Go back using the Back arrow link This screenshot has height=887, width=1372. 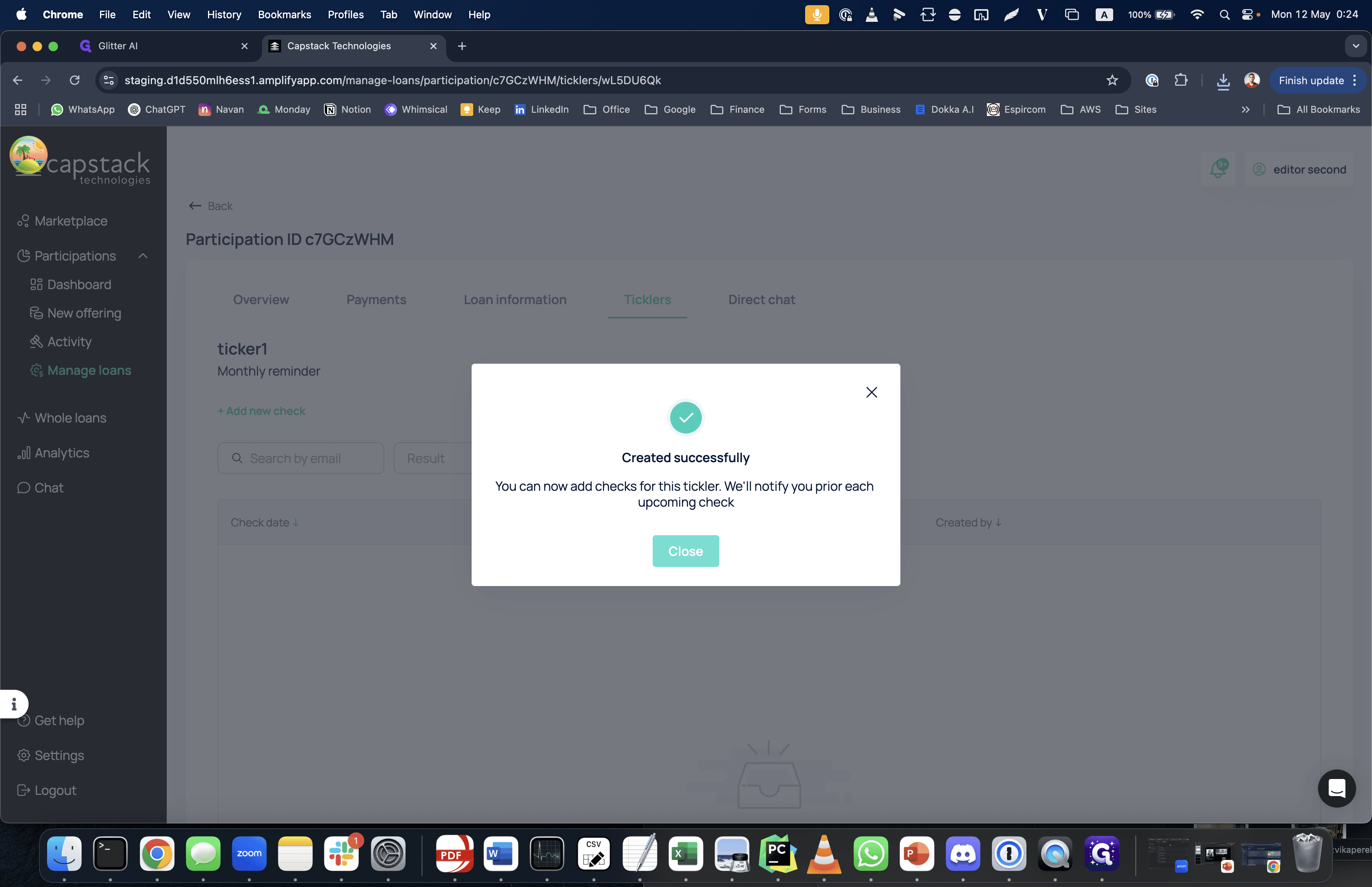click(211, 206)
